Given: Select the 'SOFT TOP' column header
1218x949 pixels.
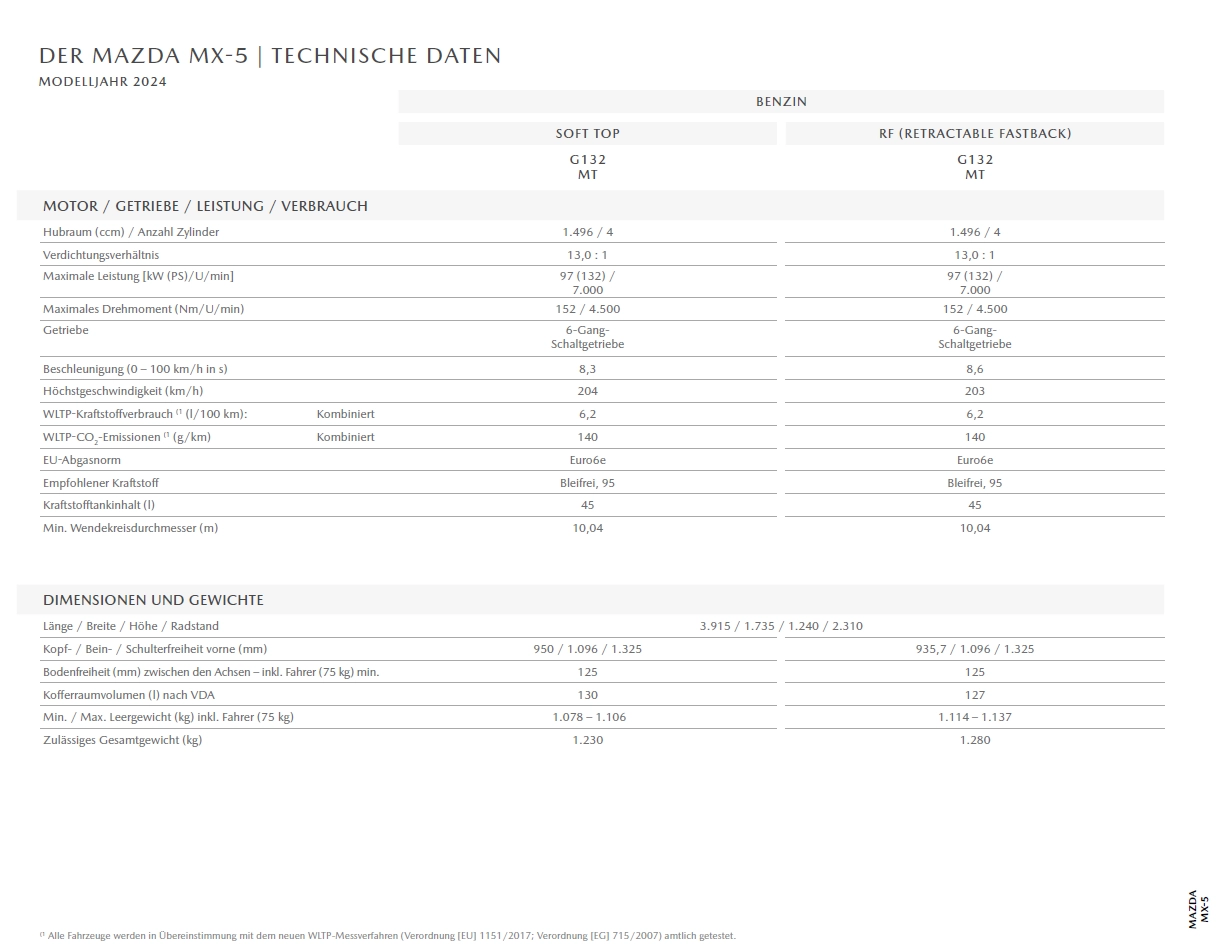Looking at the screenshot, I should tap(588, 134).
